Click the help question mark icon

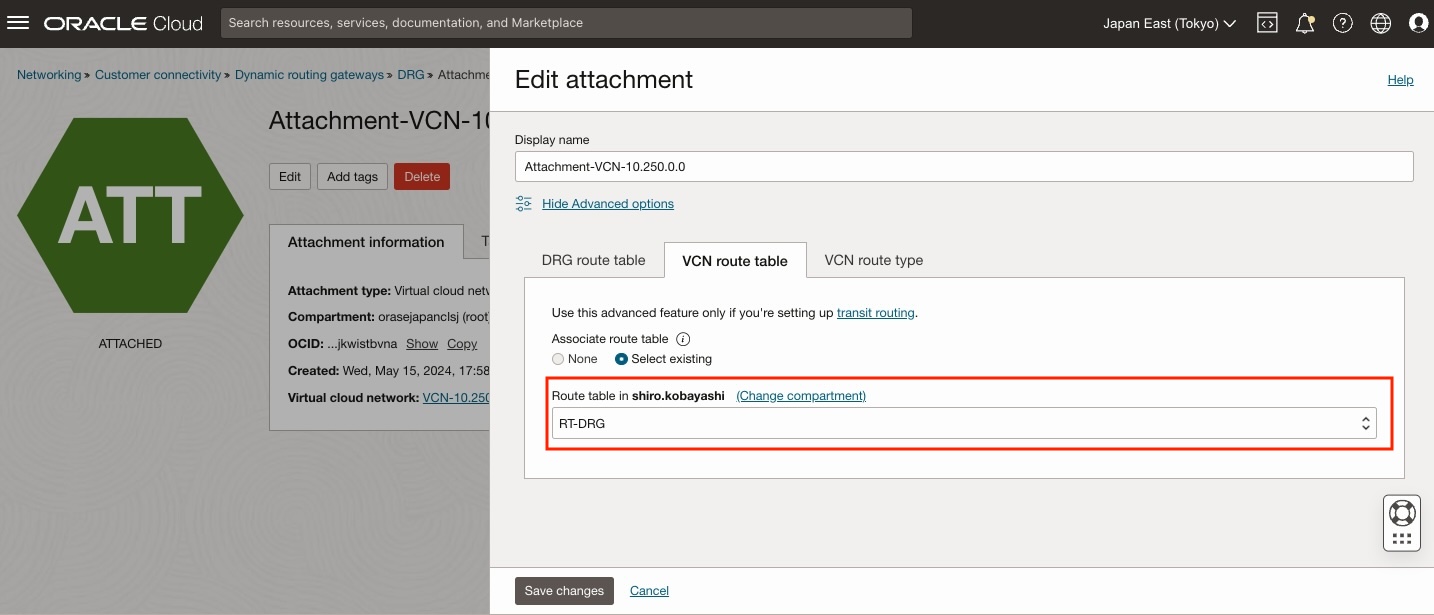1343,22
